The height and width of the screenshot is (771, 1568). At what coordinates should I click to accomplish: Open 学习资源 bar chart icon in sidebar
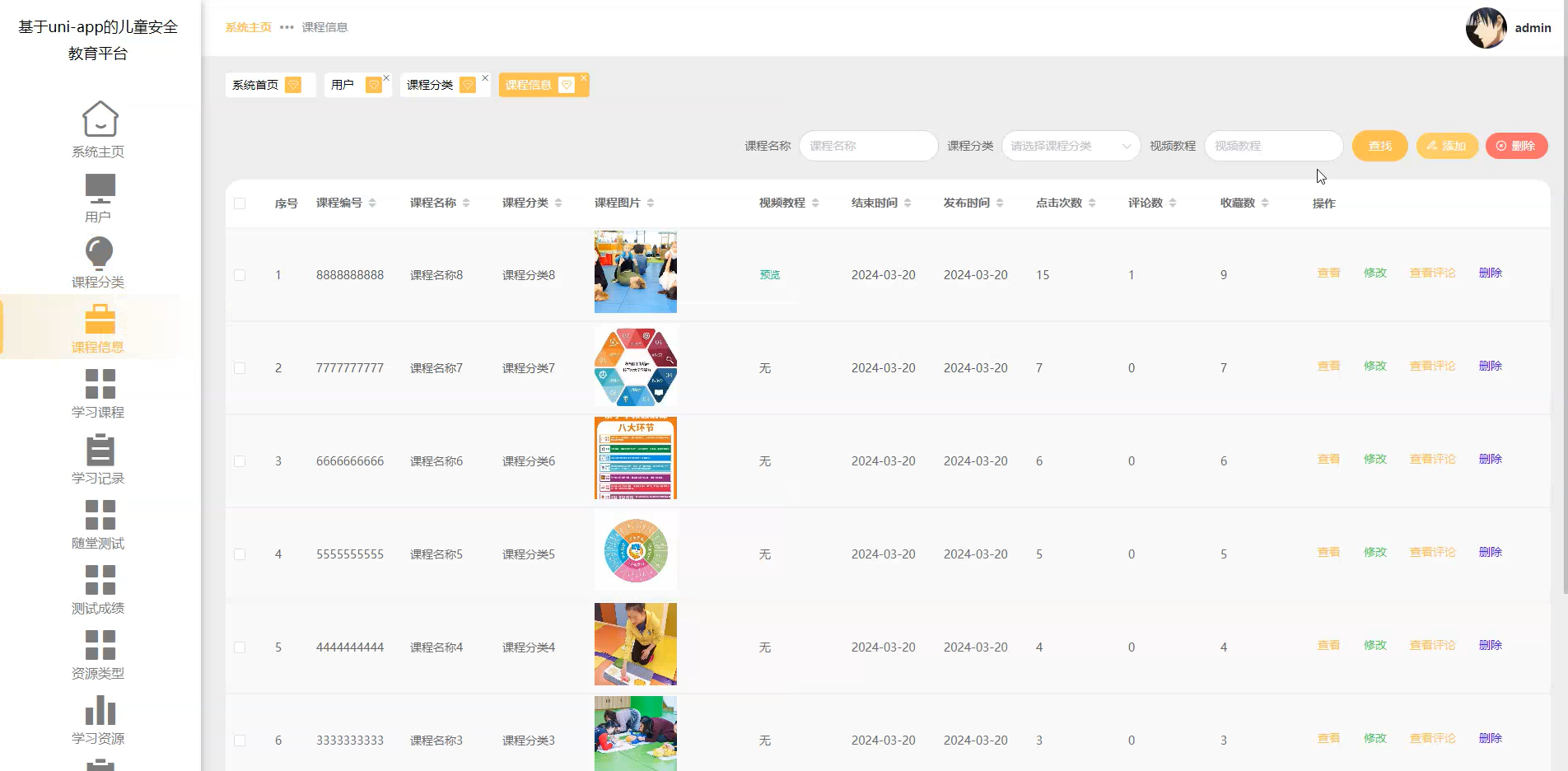point(100,710)
